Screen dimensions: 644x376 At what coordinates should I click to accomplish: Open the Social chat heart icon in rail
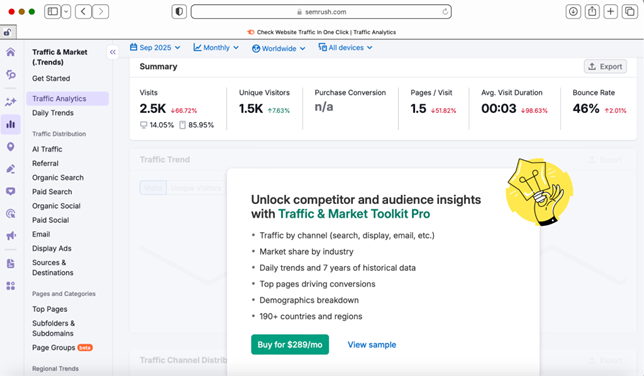point(11,191)
